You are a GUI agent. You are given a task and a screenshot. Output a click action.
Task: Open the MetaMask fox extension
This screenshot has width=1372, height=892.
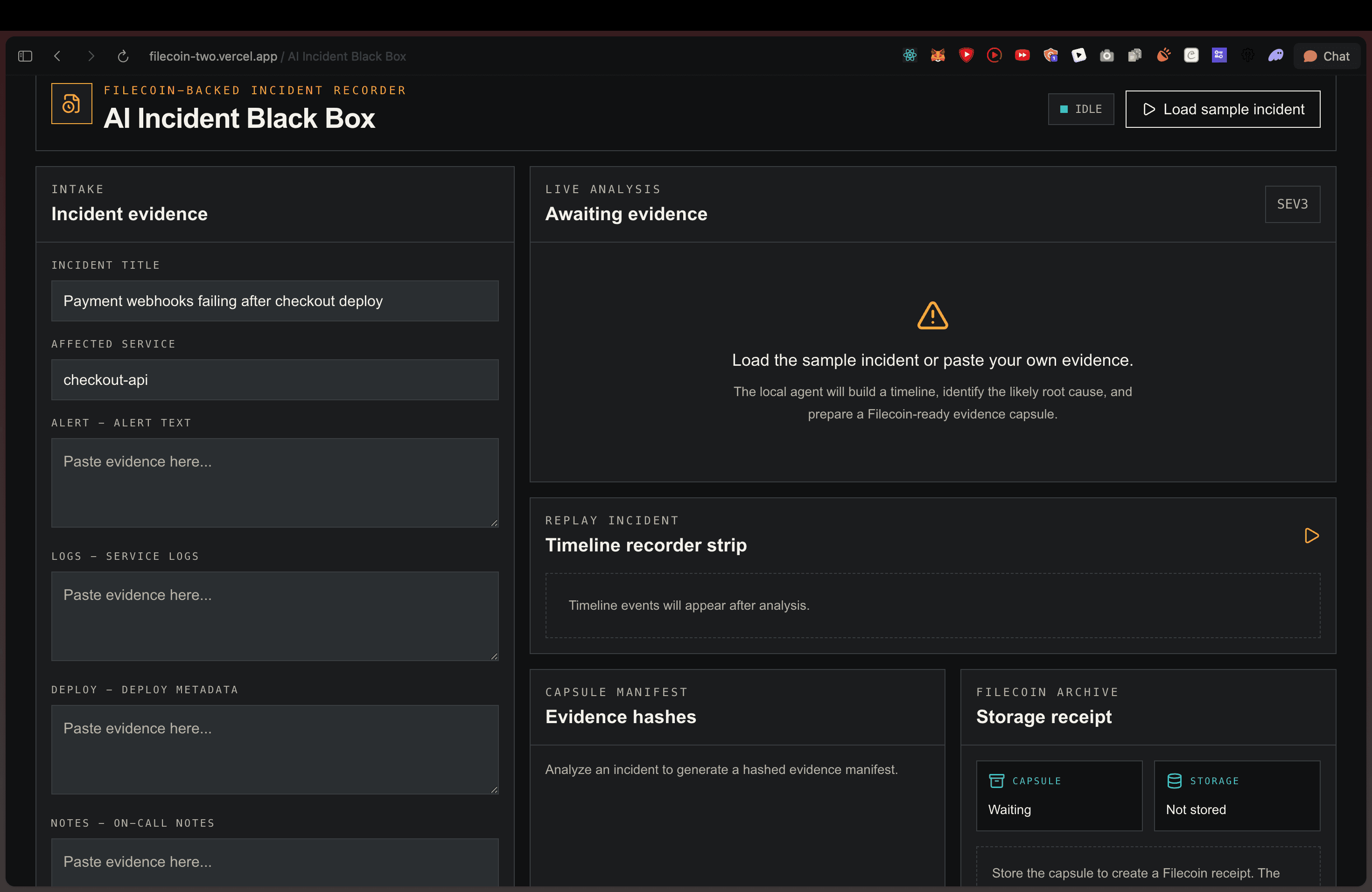[x=938, y=56]
